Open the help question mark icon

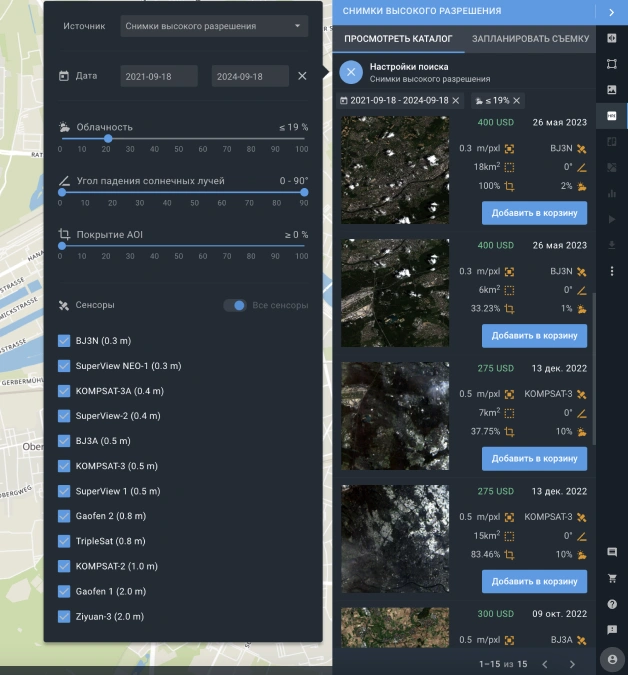click(612, 604)
